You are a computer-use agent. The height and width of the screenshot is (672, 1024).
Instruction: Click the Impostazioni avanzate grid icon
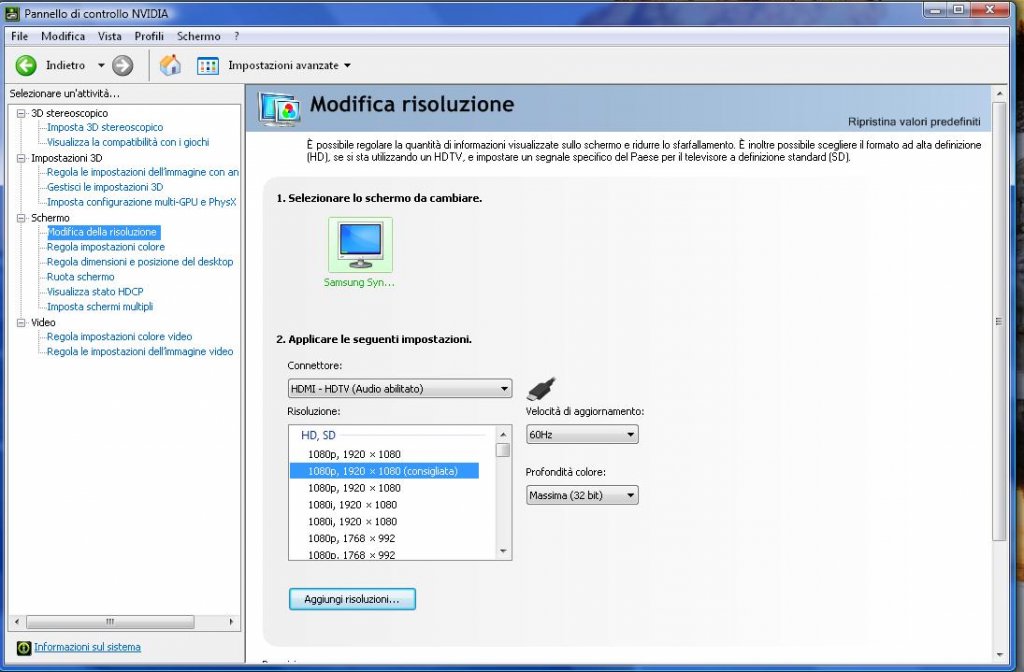(x=208, y=65)
